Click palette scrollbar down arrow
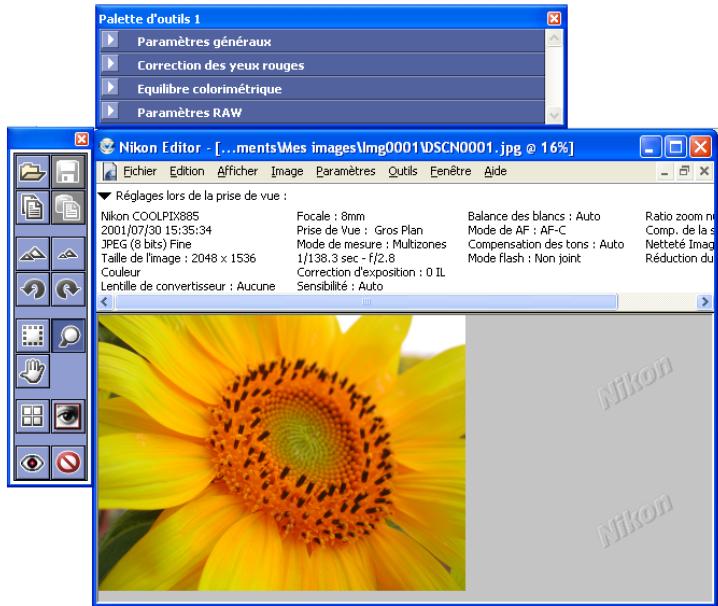Screen dimensions: 718x606 (554, 115)
